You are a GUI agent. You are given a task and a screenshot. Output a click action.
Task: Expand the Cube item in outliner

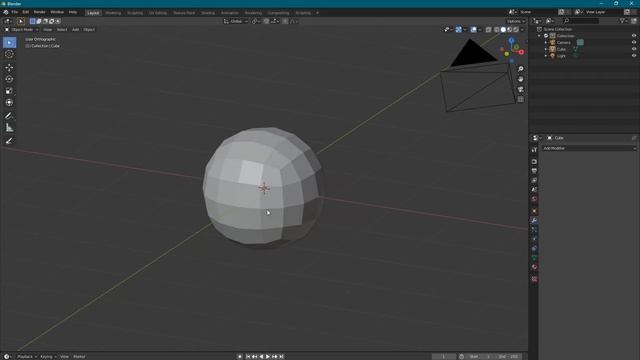[546, 49]
